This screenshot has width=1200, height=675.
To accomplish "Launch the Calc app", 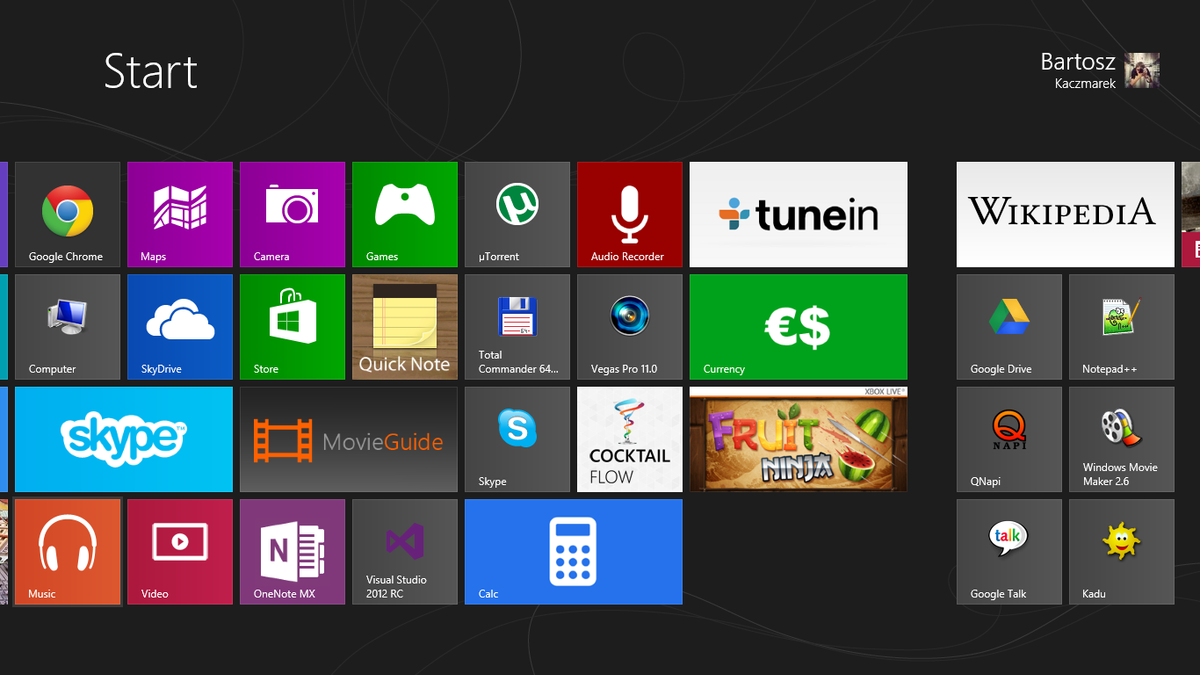I will 573,552.
